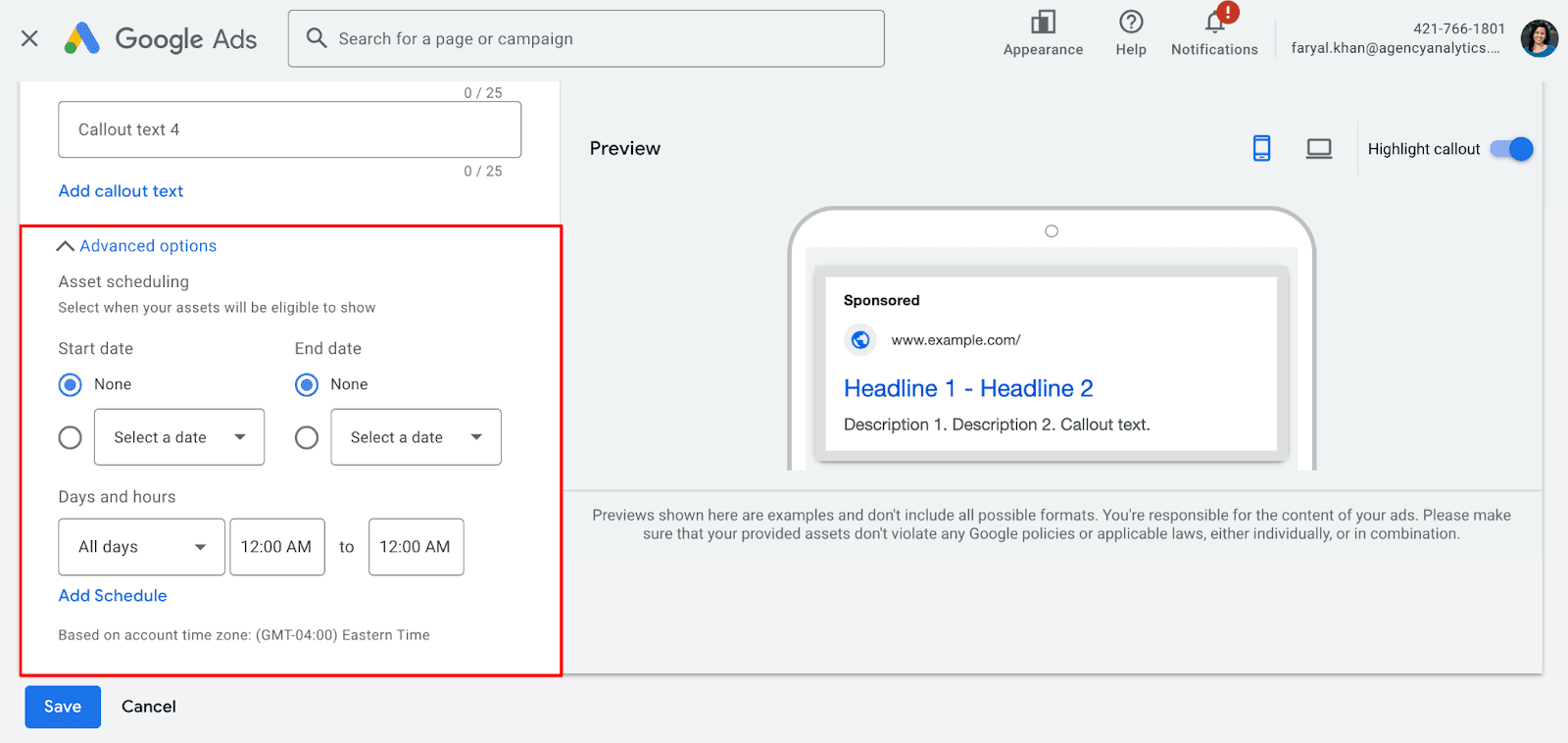Click the account time zone note
Image resolution: width=1568 pixels, height=743 pixels.
coord(244,635)
